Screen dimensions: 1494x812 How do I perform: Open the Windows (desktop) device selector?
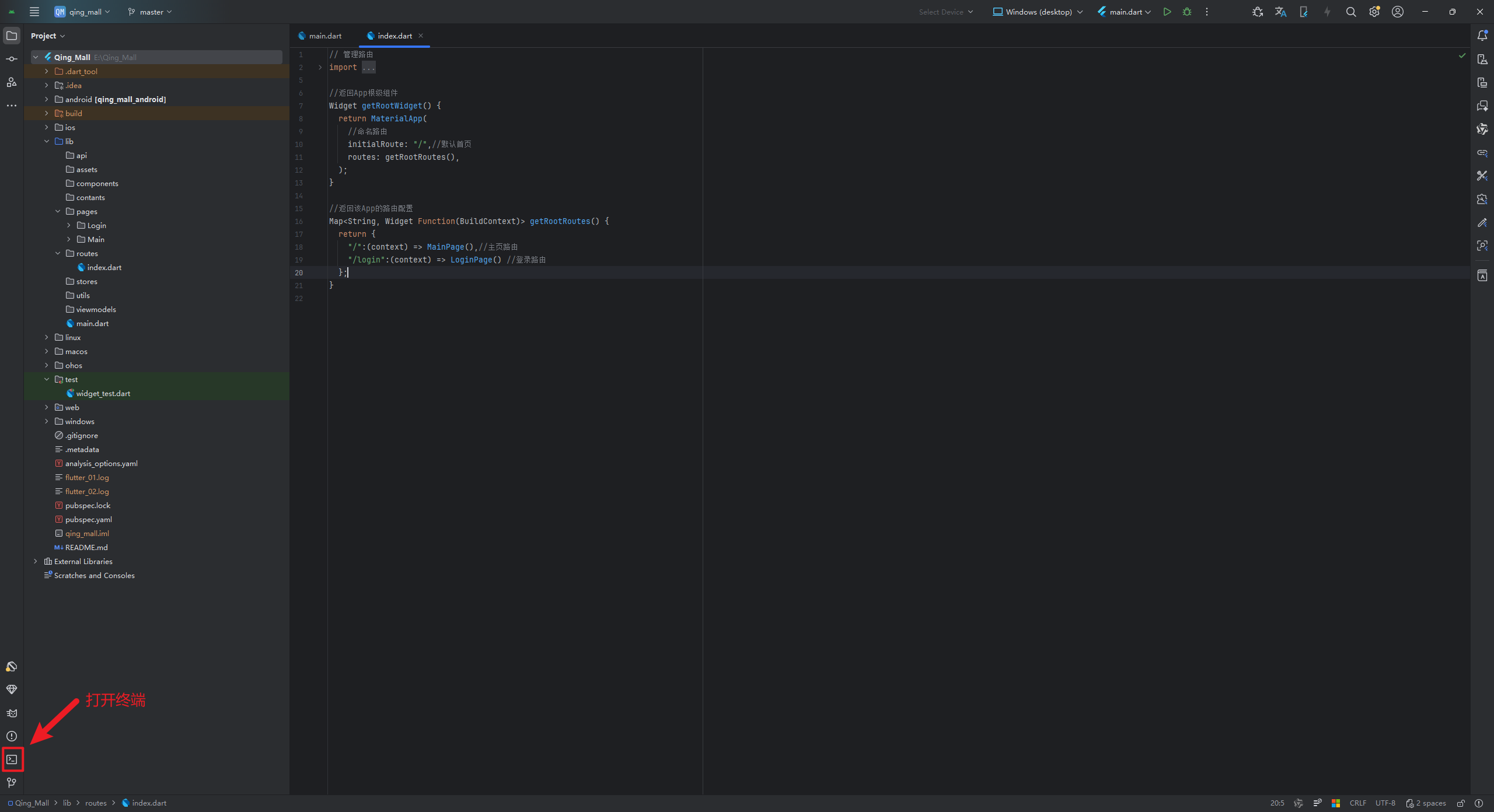tap(1038, 12)
